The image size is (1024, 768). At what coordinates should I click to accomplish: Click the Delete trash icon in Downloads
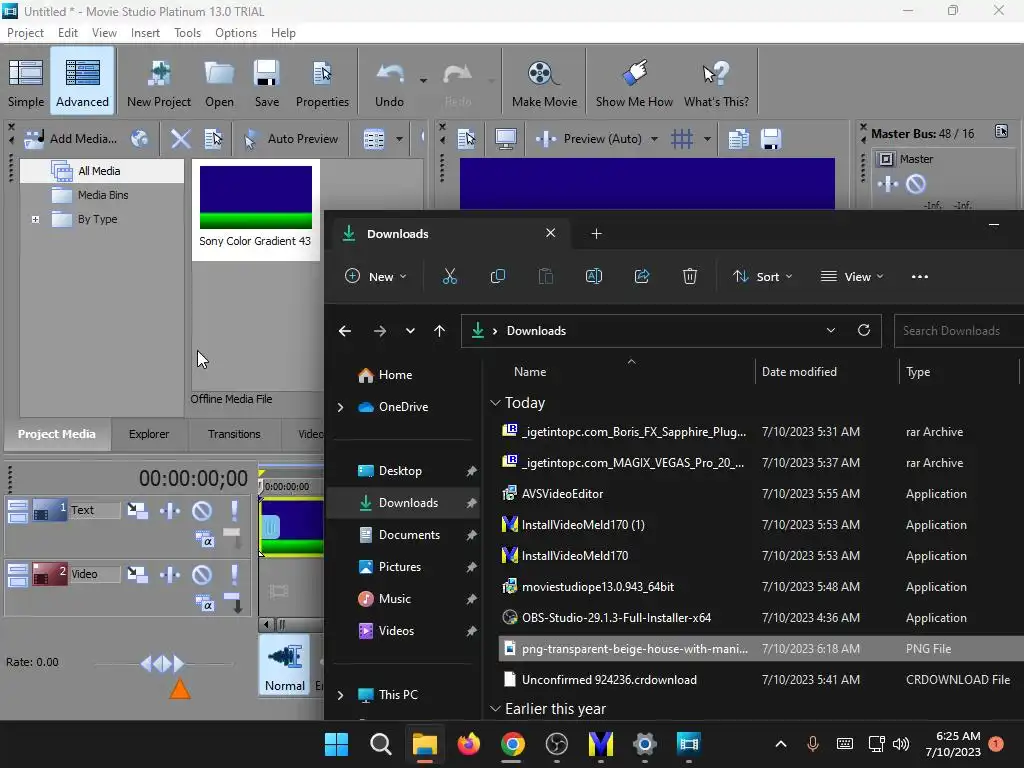pos(690,276)
